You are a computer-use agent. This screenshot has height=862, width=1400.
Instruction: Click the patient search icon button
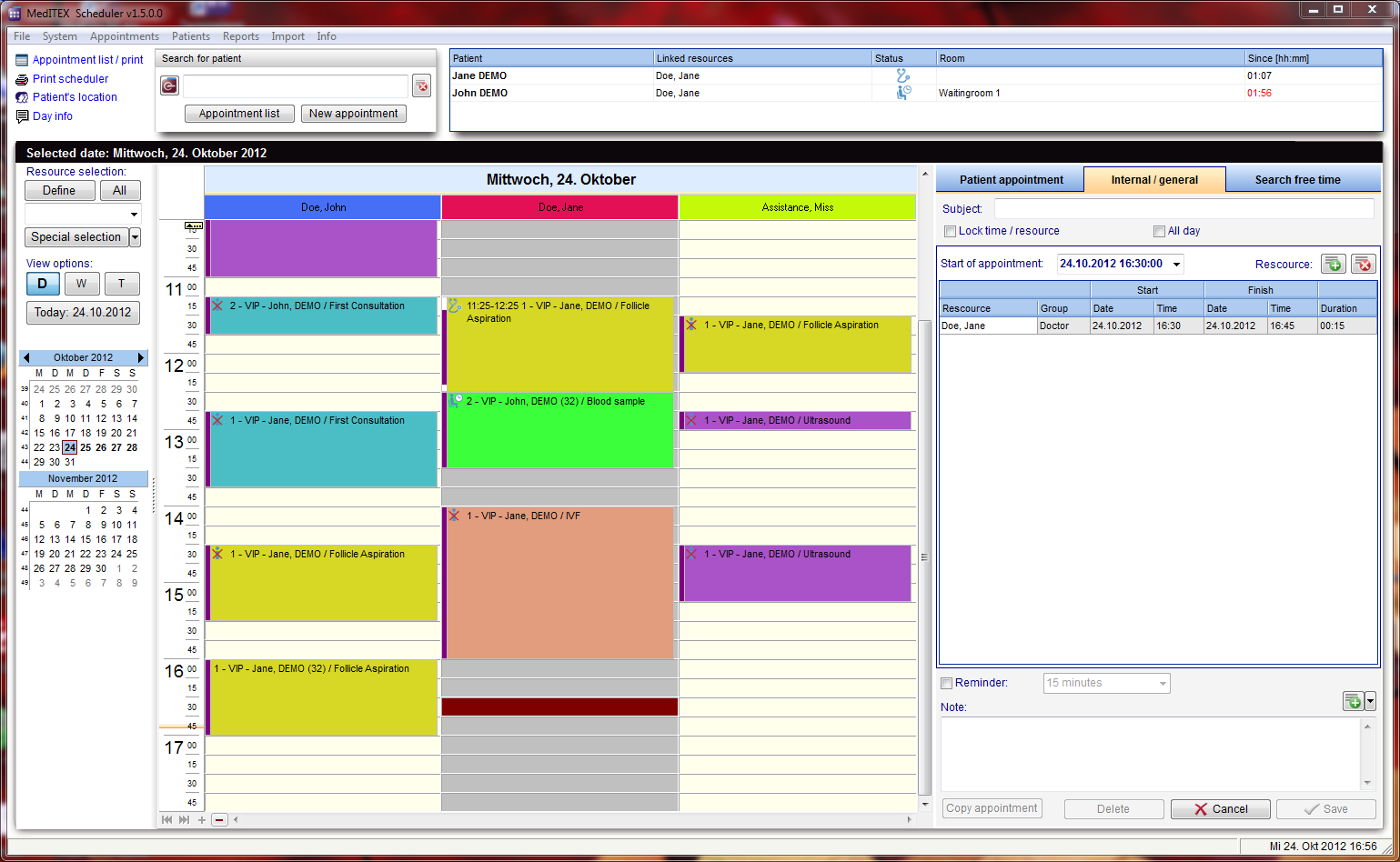(169, 85)
